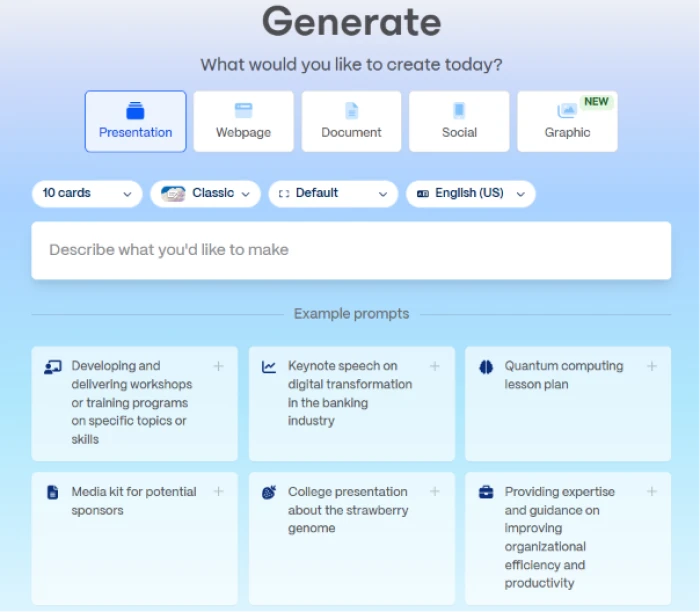
Task: Click the Webpage browser icon
Action: pos(243,110)
